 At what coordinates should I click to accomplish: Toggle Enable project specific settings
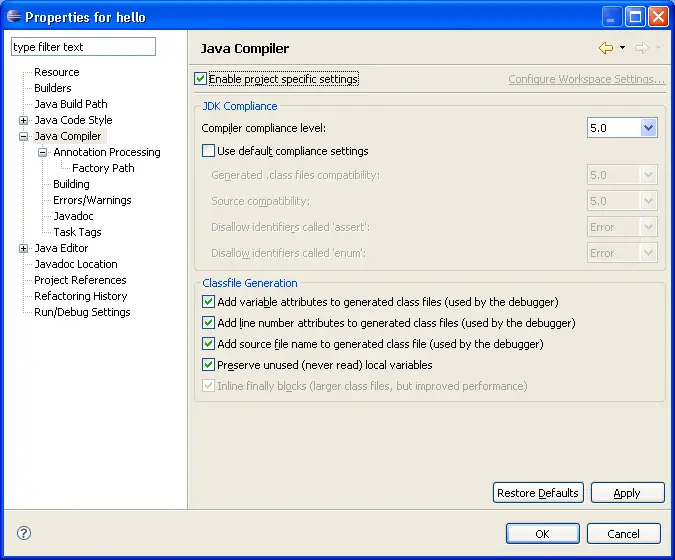coord(201,79)
